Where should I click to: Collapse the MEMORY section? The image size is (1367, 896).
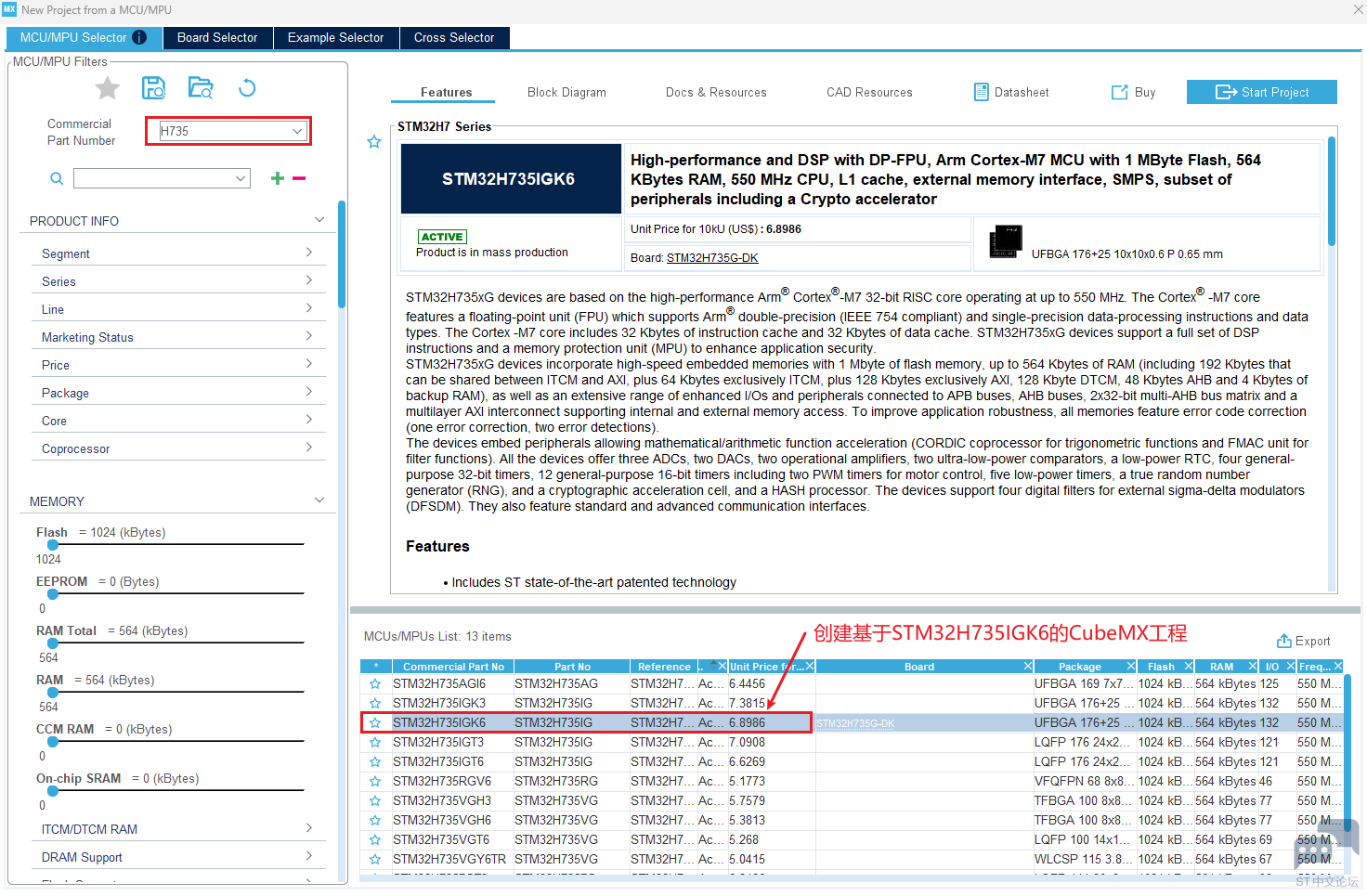click(319, 500)
